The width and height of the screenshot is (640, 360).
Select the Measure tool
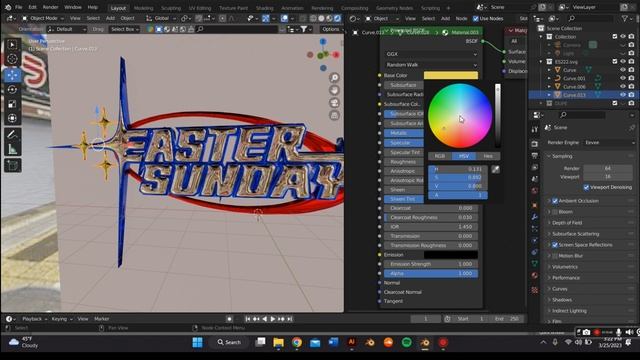pyautogui.click(x=12, y=149)
